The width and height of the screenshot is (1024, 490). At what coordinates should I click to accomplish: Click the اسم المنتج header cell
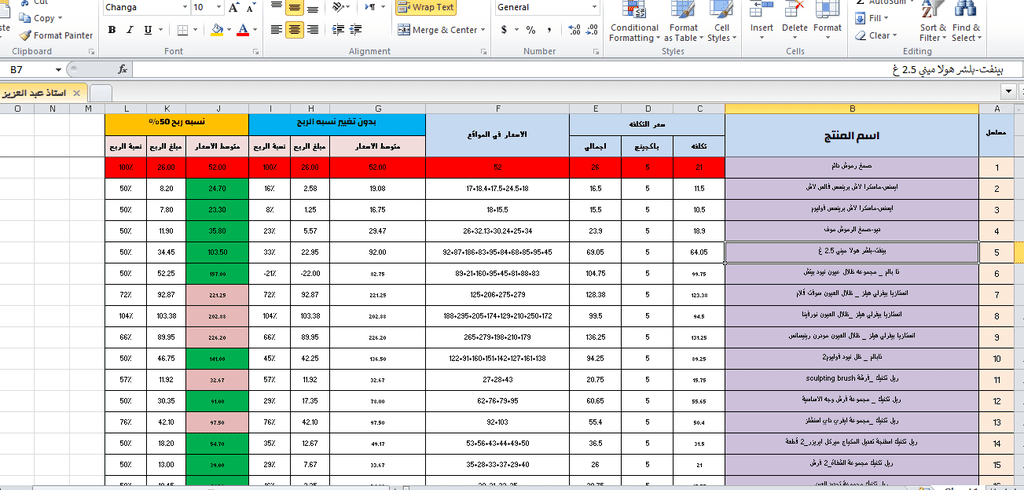pos(852,135)
